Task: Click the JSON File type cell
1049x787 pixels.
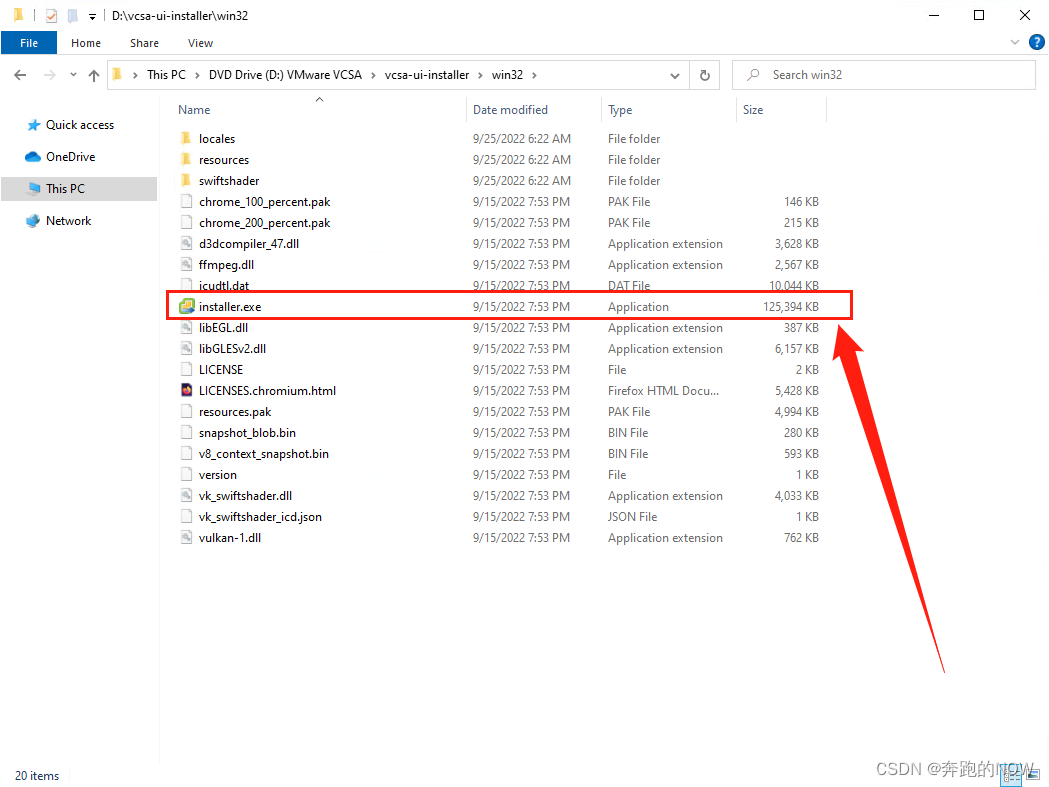Action: pyautogui.click(x=632, y=517)
